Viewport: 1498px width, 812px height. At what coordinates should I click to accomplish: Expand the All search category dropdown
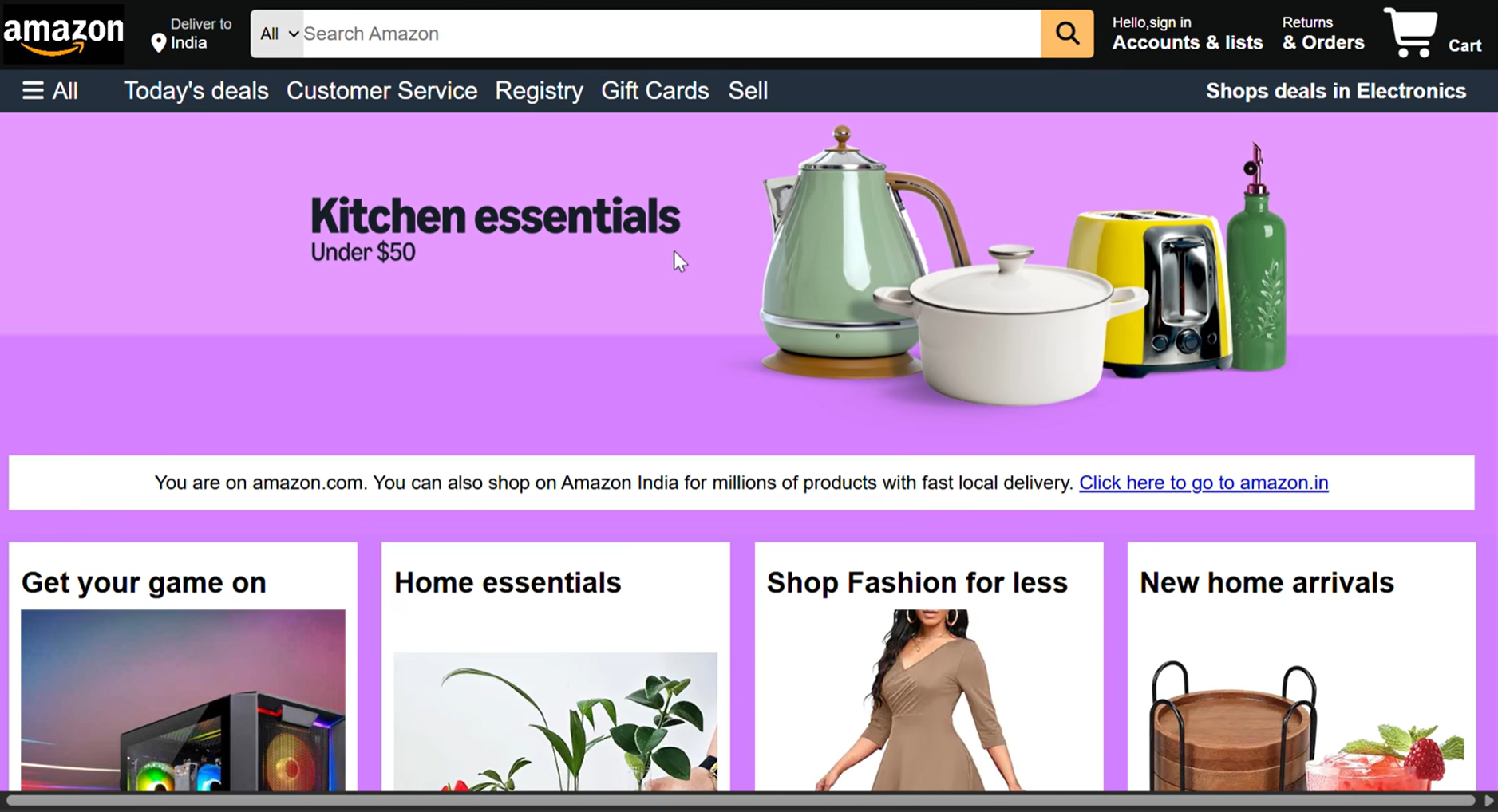[278, 34]
